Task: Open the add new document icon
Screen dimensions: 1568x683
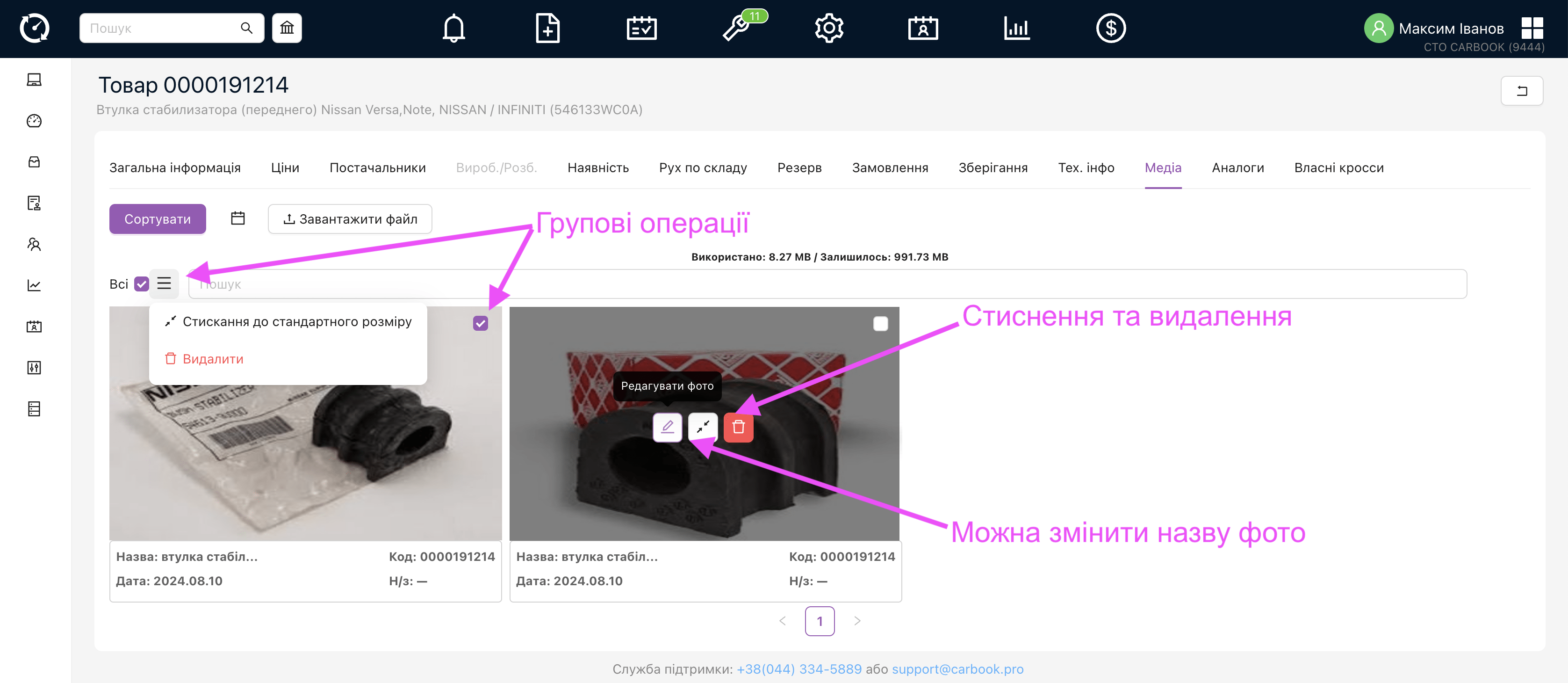Action: coord(547,28)
